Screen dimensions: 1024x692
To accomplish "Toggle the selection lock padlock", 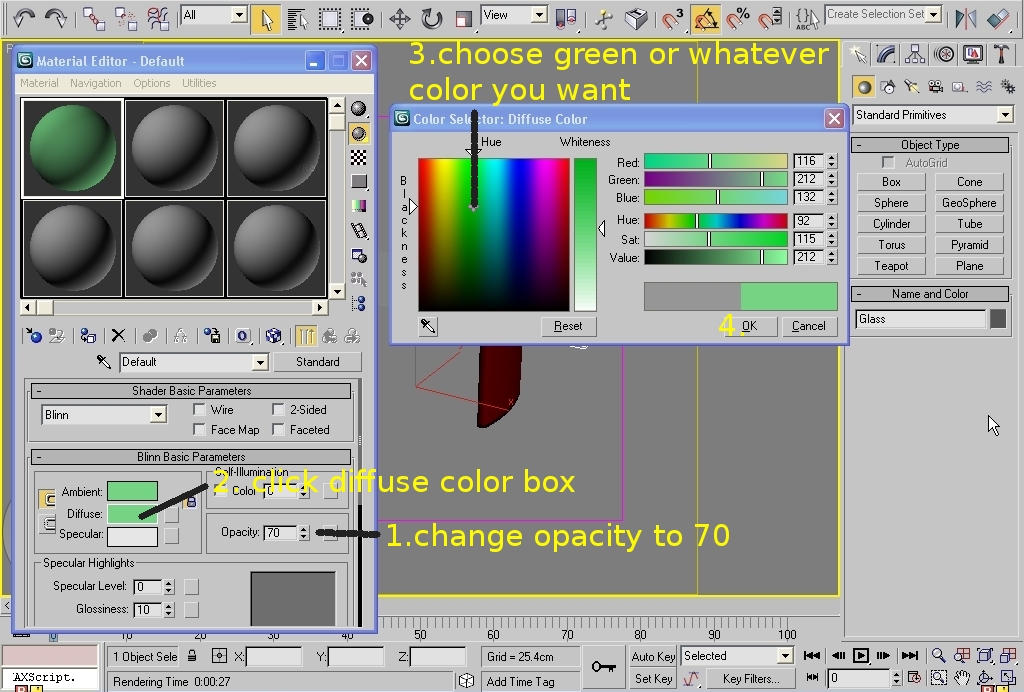I will point(192,655).
